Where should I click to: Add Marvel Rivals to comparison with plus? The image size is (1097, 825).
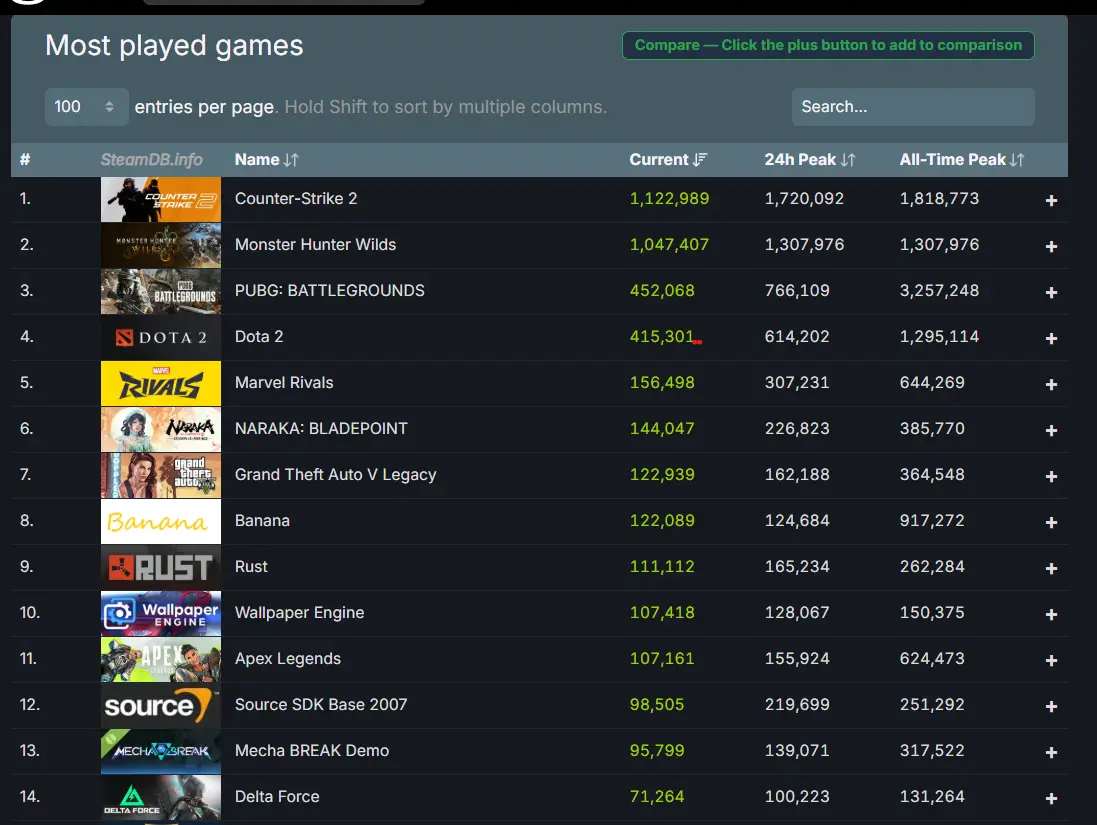pos(1051,385)
